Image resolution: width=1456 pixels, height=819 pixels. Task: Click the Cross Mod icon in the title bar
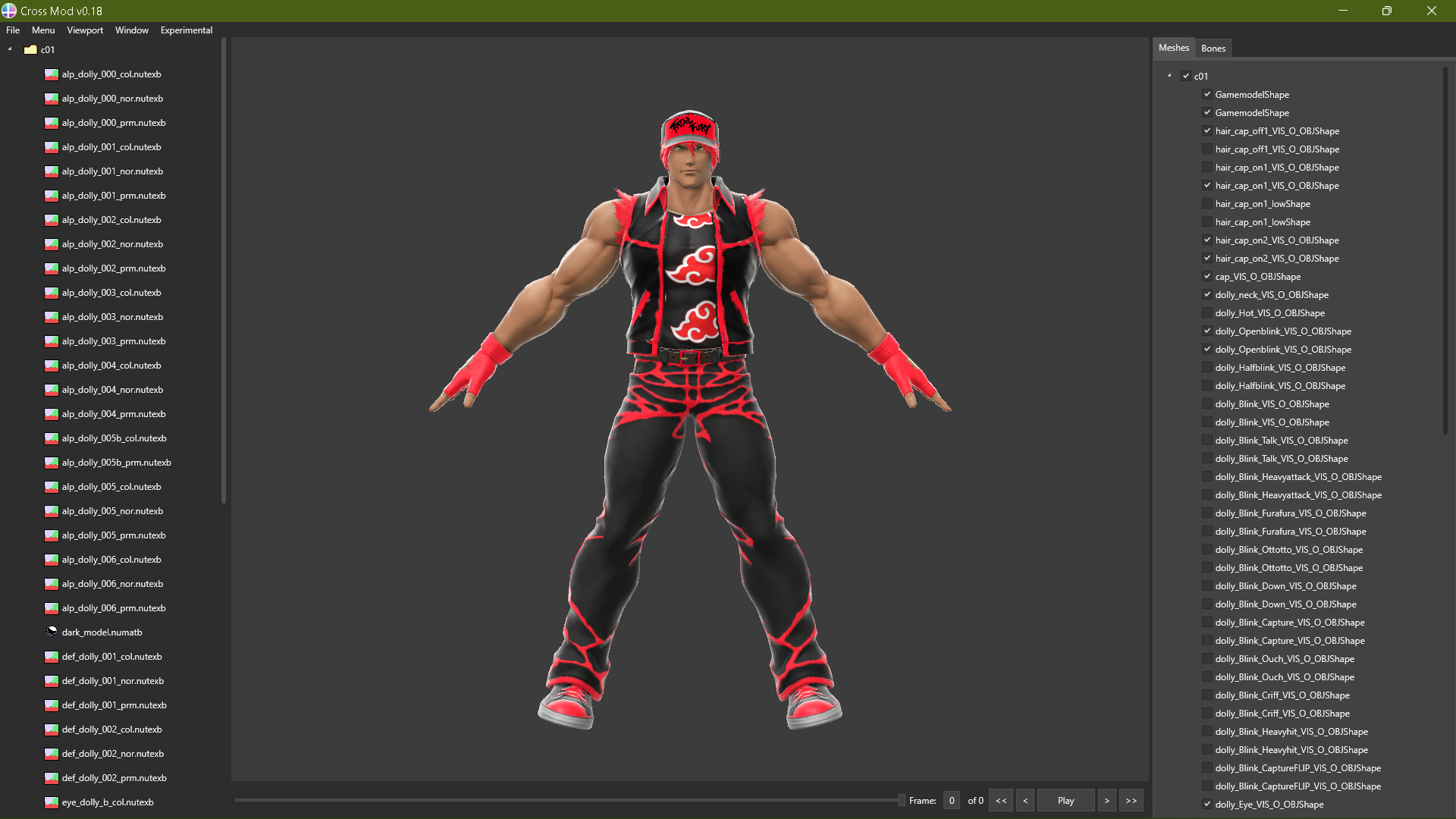point(8,11)
